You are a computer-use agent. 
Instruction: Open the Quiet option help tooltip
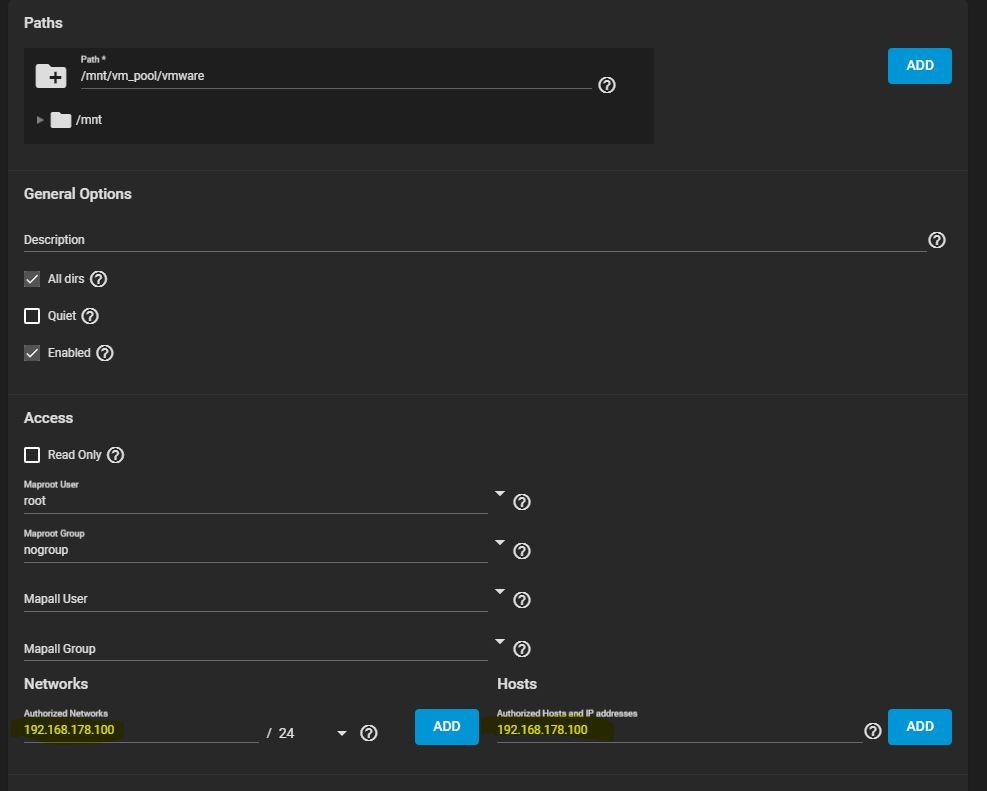point(90,316)
